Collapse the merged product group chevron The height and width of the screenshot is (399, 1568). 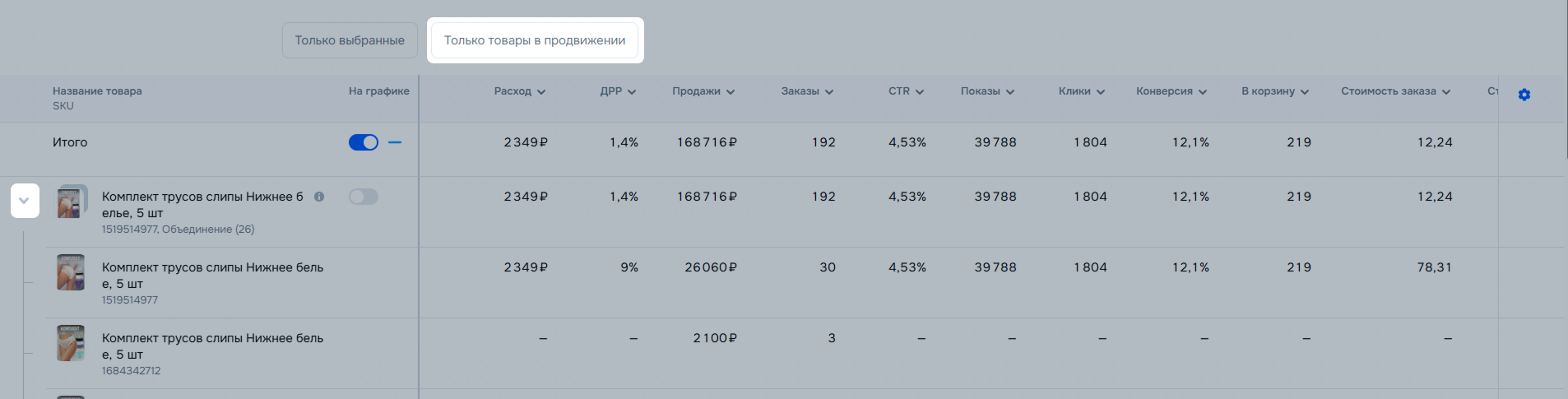(x=25, y=201)
